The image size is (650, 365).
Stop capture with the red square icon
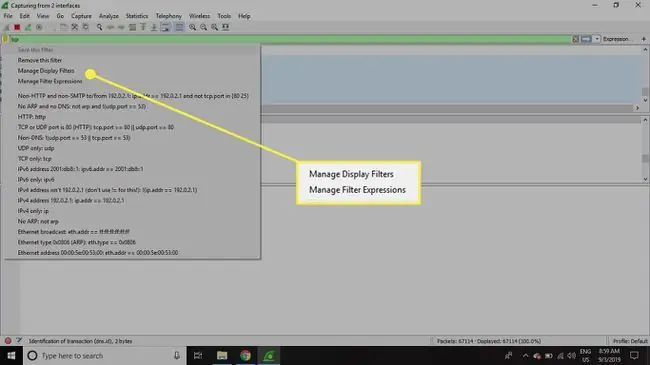(17, 27)
